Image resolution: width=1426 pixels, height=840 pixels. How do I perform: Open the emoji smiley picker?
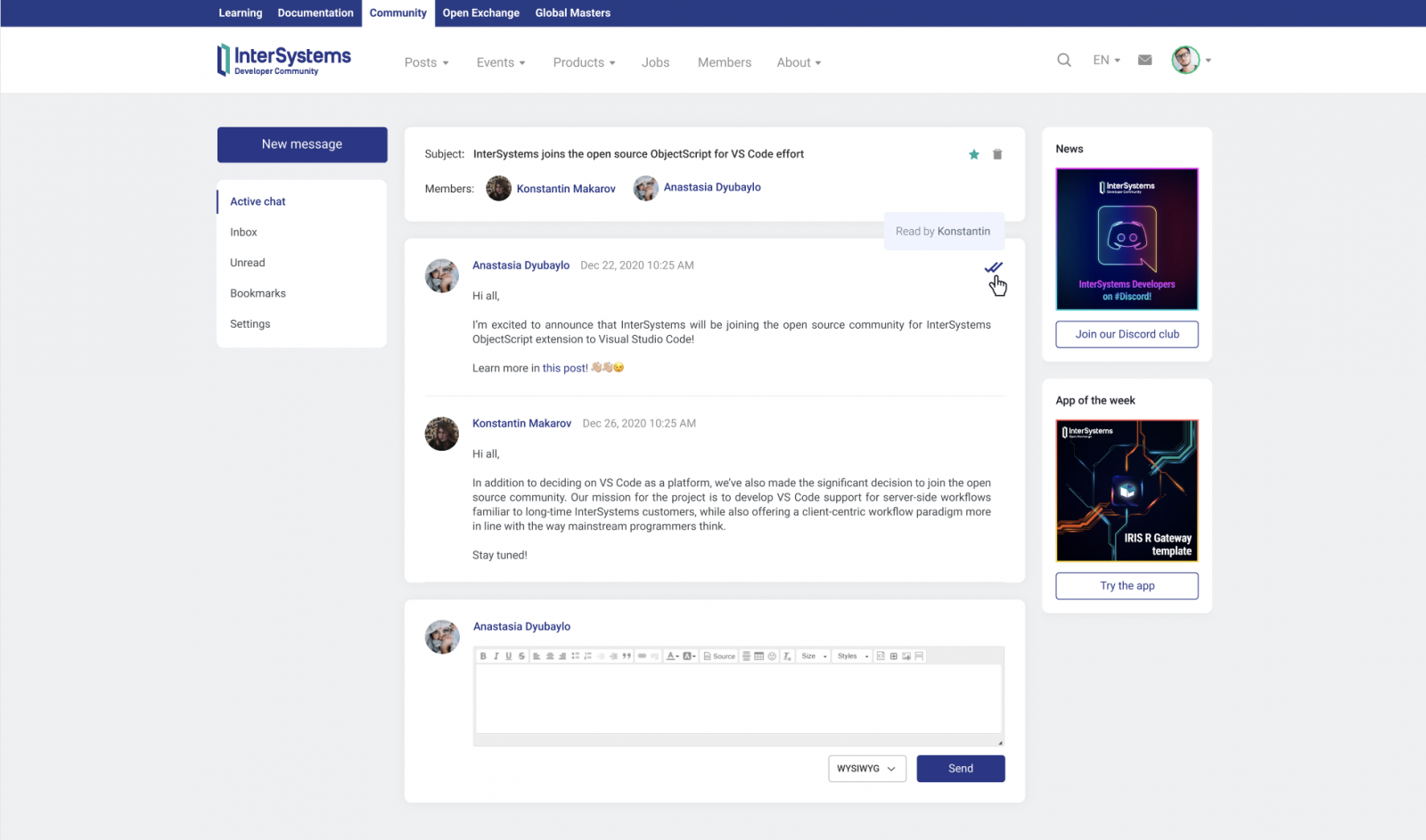(772, 657)
